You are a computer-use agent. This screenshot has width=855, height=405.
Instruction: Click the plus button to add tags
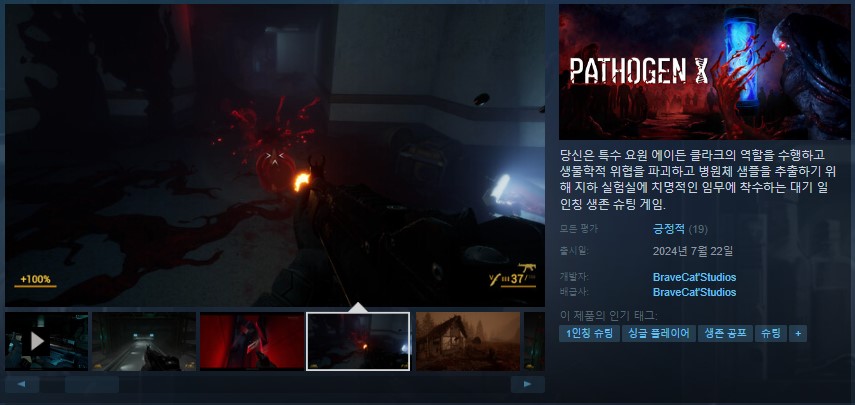pyautogui.click(x=798, y=334)
